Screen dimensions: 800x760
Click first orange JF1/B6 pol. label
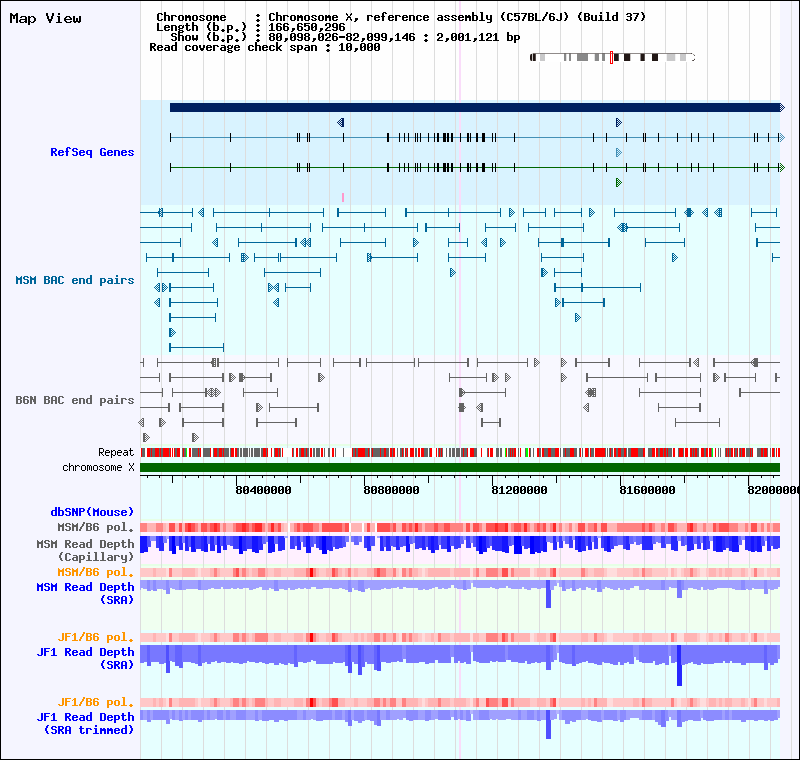(x=95, y=637)
